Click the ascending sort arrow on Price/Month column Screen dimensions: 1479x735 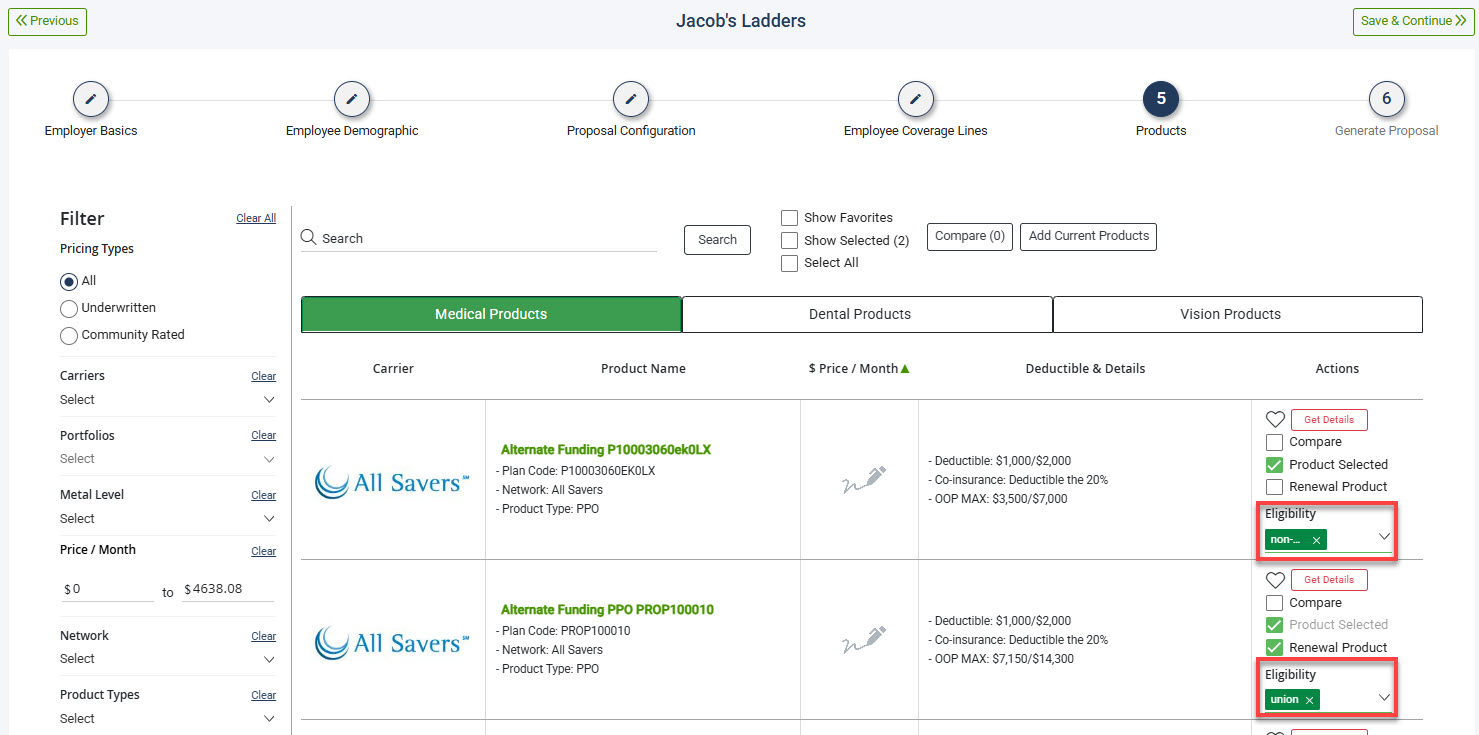pyautogui.click(x=905, y=367)
